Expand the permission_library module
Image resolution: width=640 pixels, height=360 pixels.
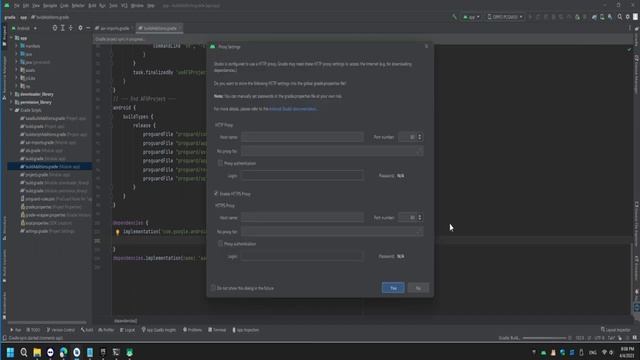coord(11,102)
